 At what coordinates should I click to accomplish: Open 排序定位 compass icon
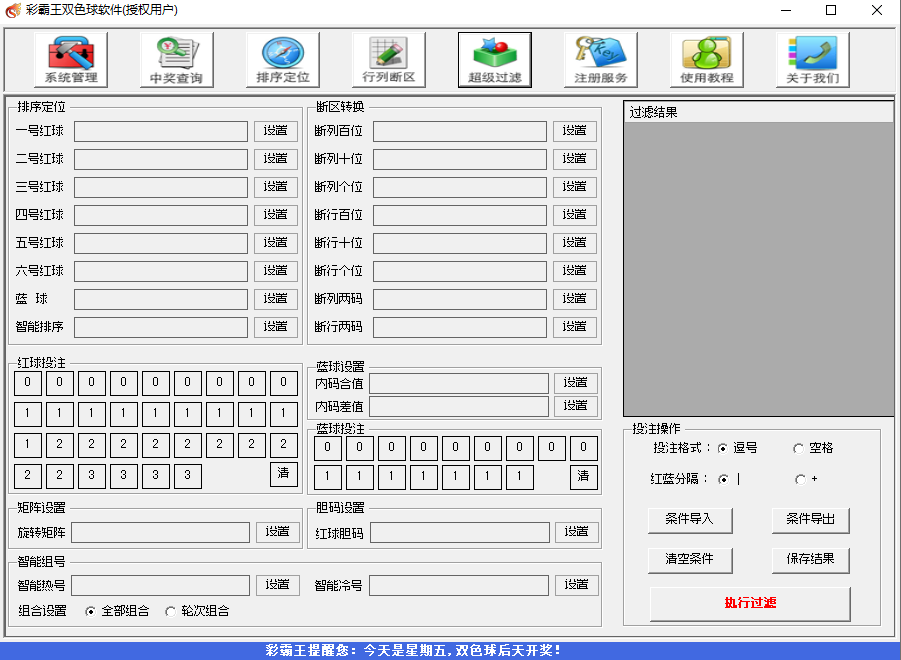pyautogui.click(x=283, y=60)
